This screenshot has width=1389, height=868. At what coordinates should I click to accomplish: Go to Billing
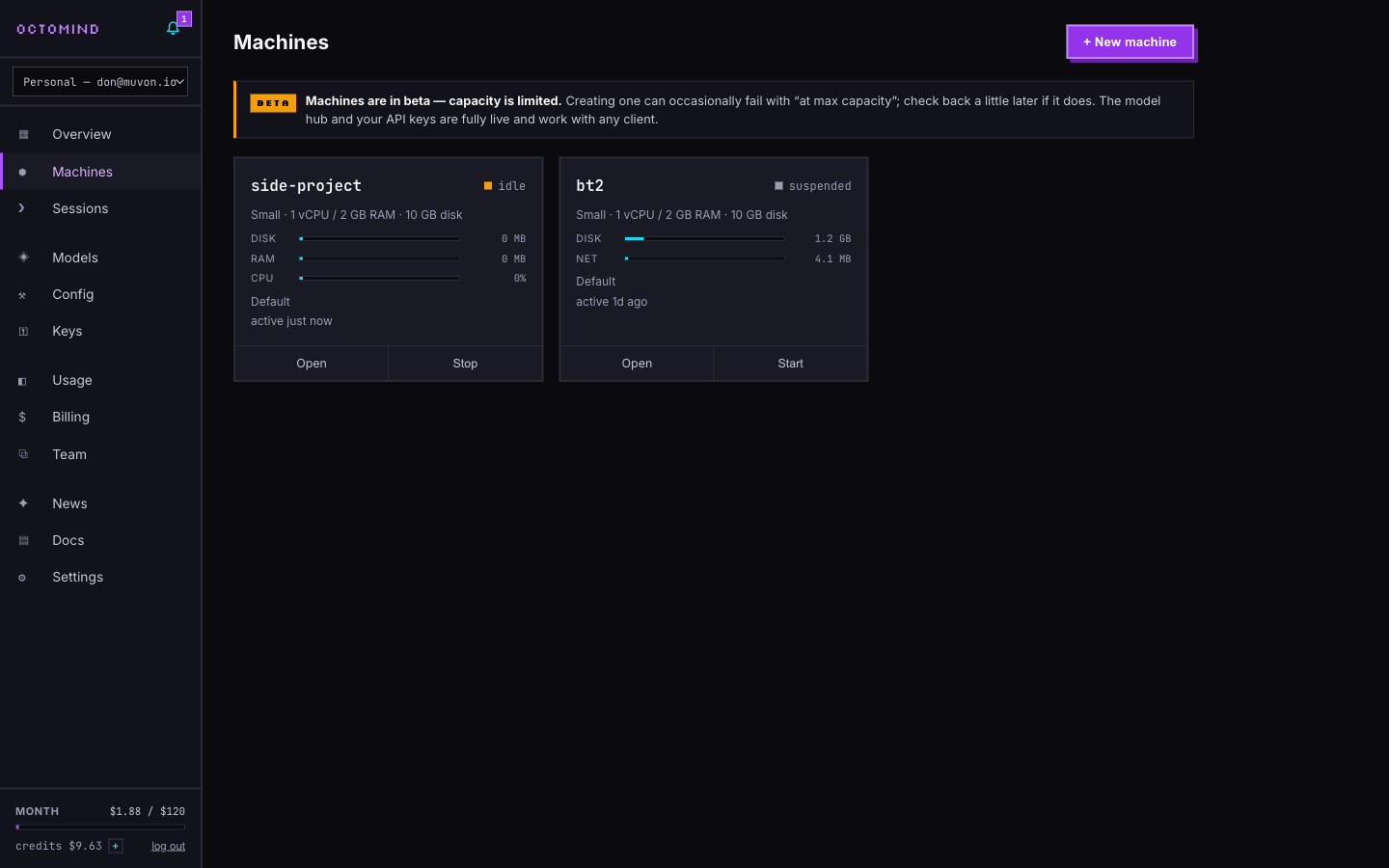(100, 417)
